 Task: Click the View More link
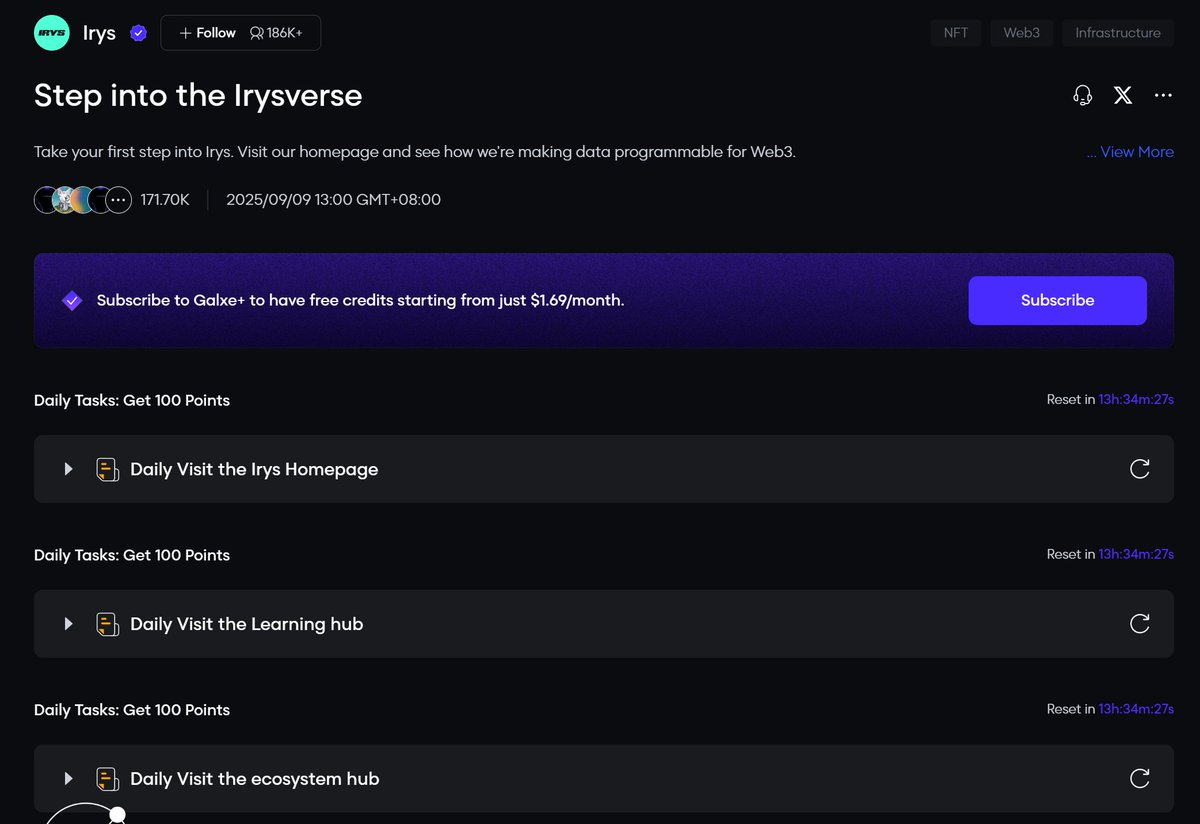click(x=1130, y=152)
